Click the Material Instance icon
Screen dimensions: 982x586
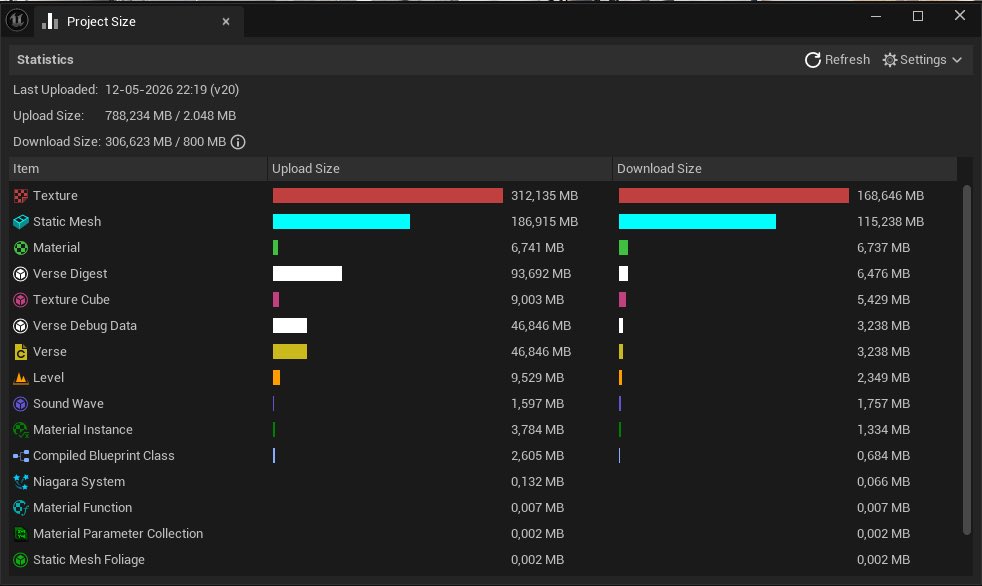point(21,430)
